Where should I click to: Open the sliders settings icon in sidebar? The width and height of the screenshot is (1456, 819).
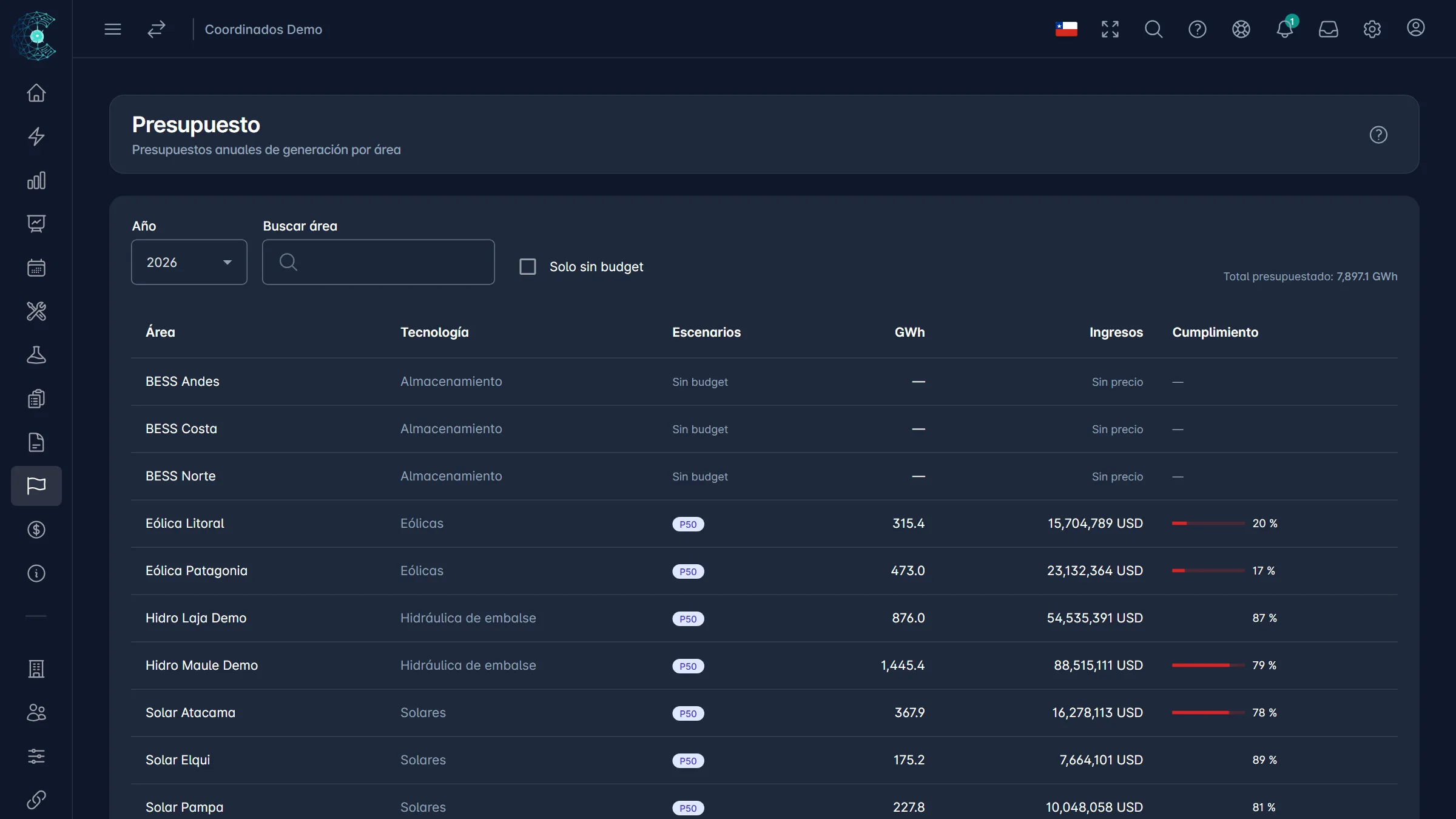(x=36, y=757)
